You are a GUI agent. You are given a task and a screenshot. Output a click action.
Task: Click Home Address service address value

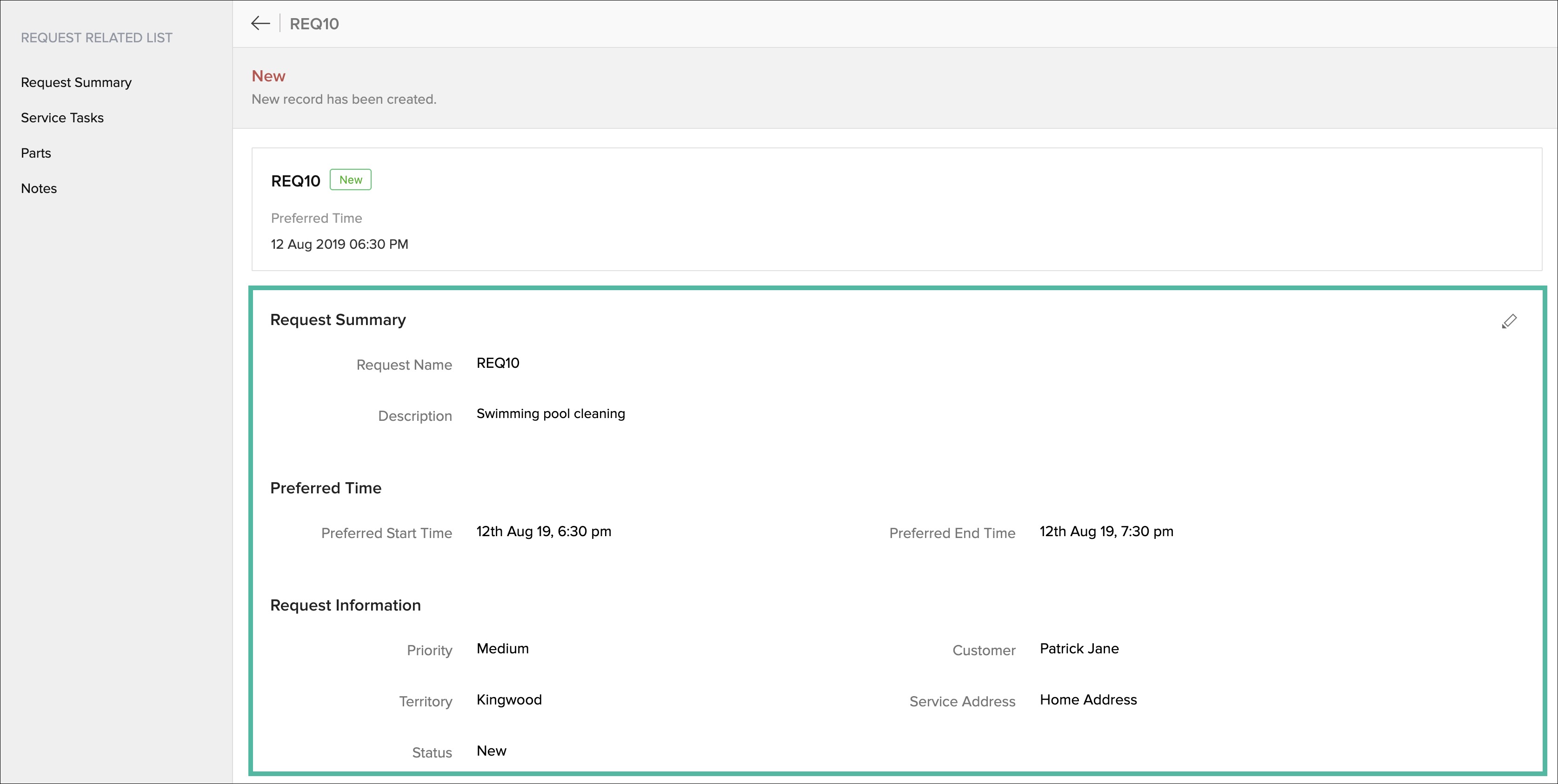coord(1088,700)
